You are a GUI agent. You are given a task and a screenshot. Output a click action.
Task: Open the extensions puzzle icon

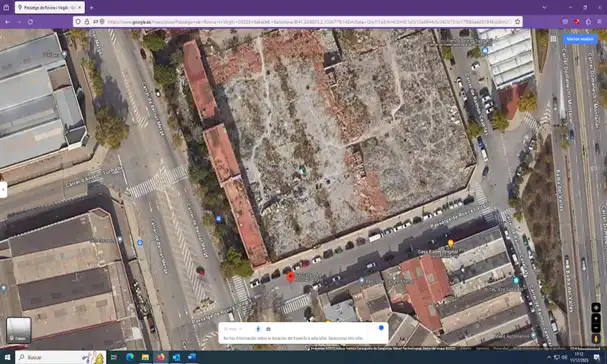point(588,22)
